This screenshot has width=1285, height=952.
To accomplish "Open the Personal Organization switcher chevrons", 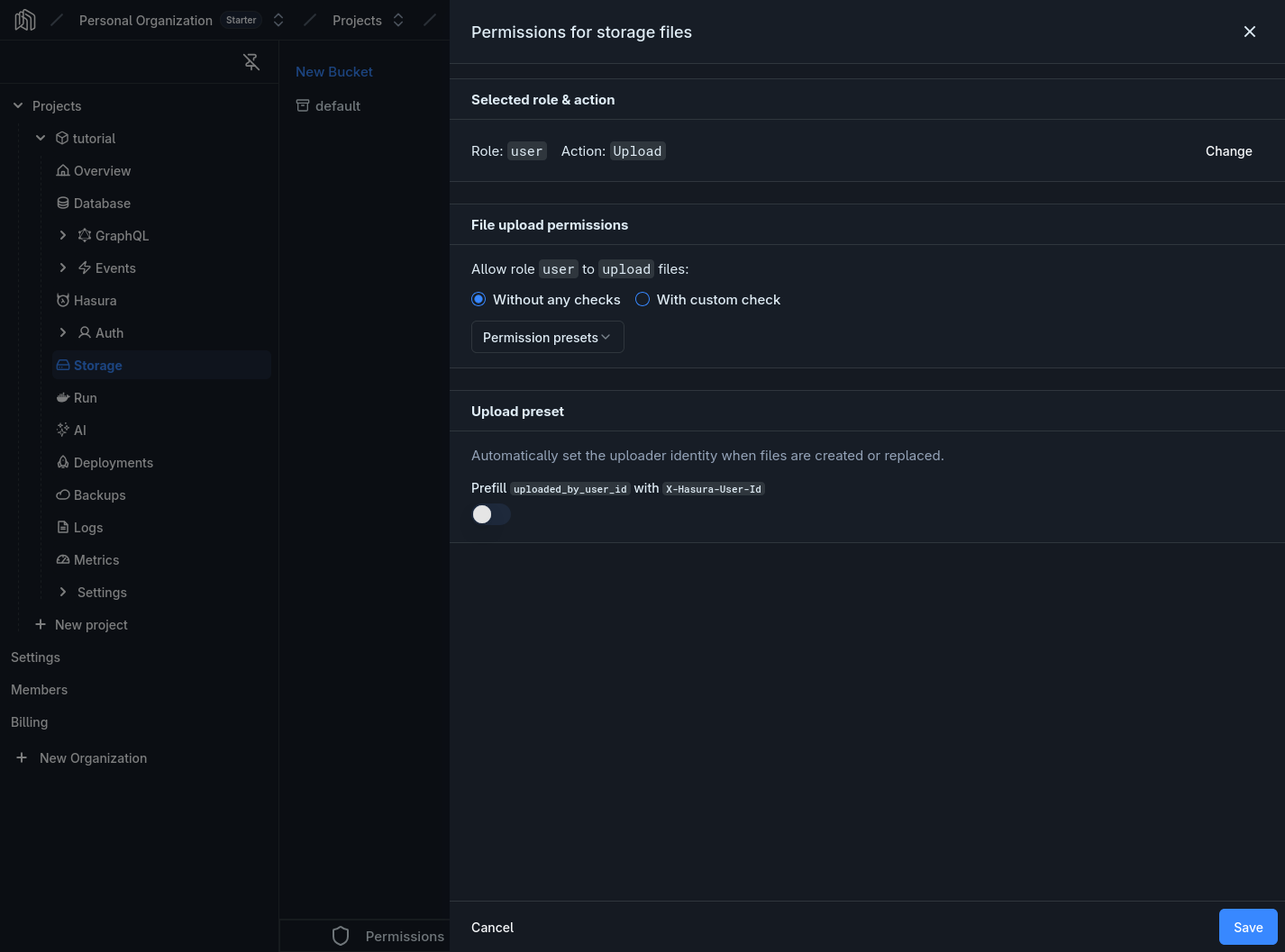I will click(278, 20).
